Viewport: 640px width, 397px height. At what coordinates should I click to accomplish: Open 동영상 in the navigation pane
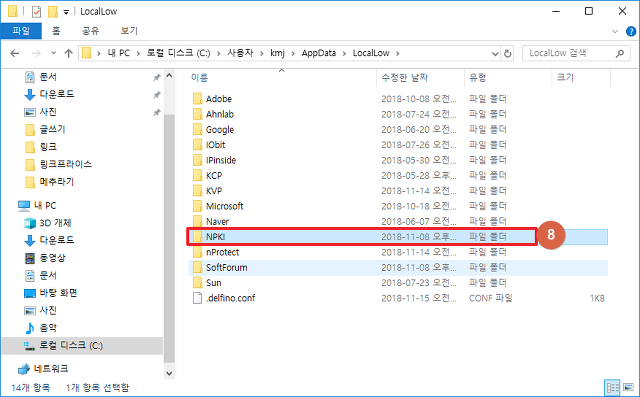45,258
